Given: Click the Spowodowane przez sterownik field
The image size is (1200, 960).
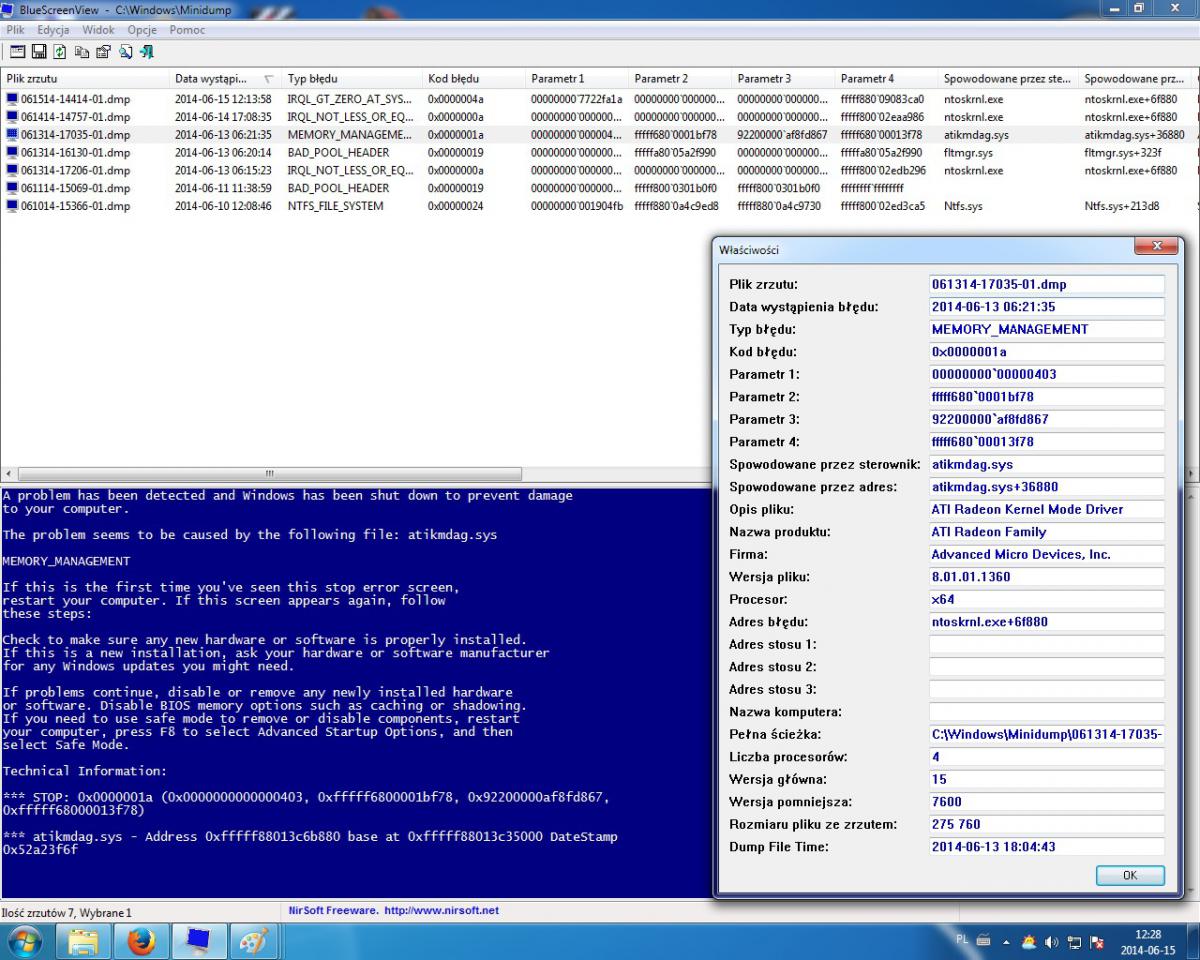Looking at the screenshot, I should [x=1047, y=464].
